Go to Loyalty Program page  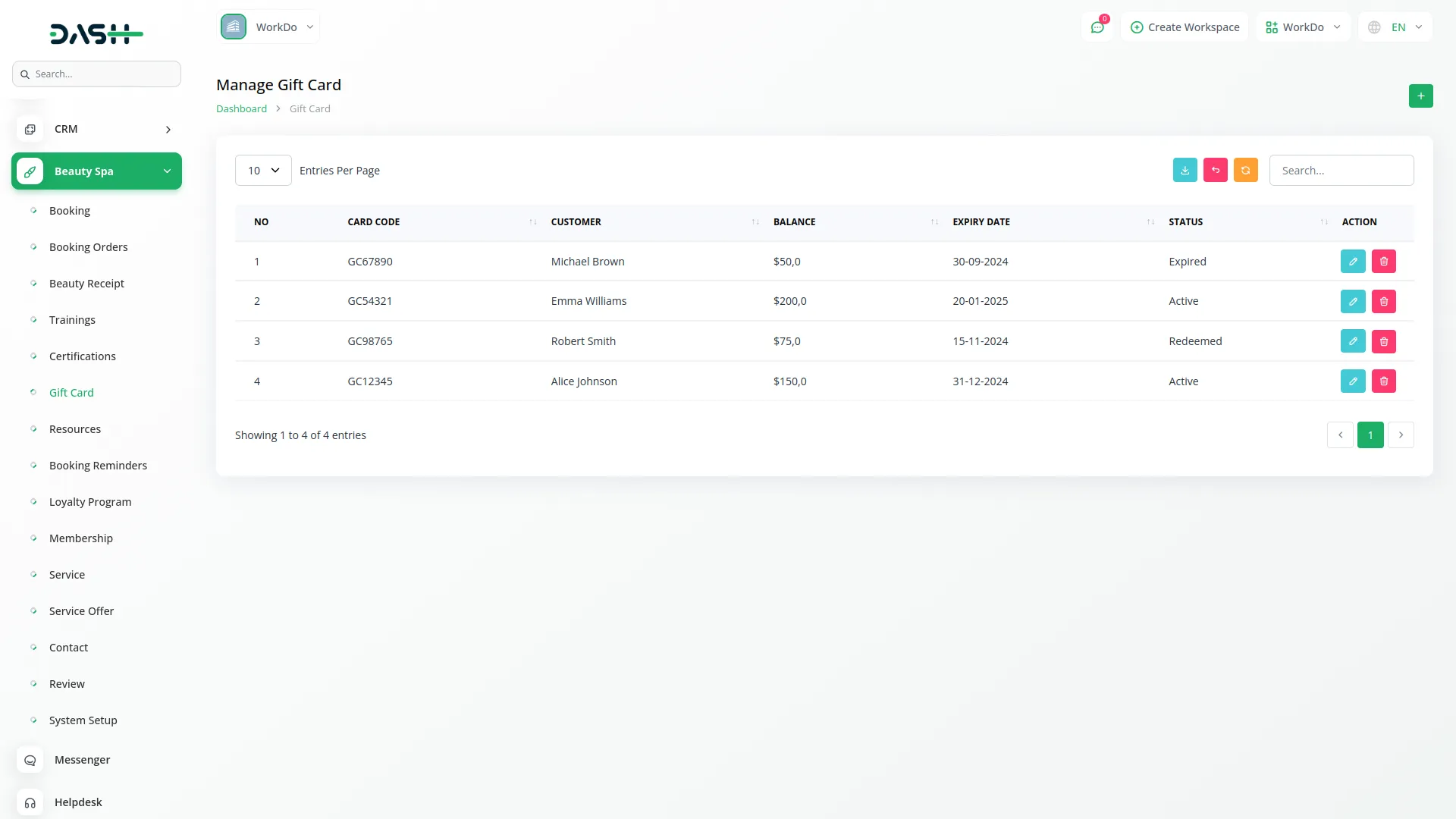coord(89,502)
